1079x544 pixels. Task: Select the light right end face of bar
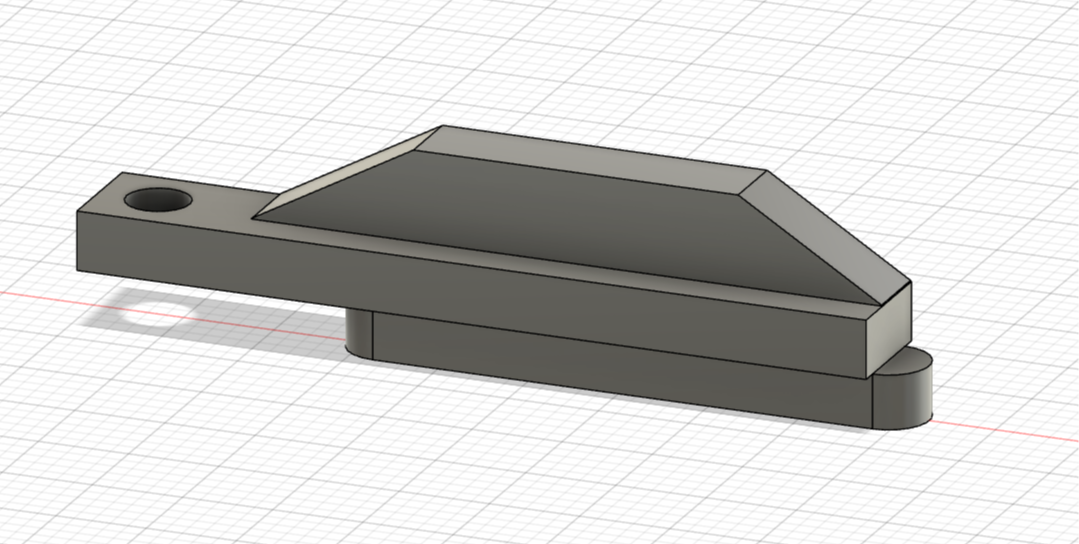888,331
